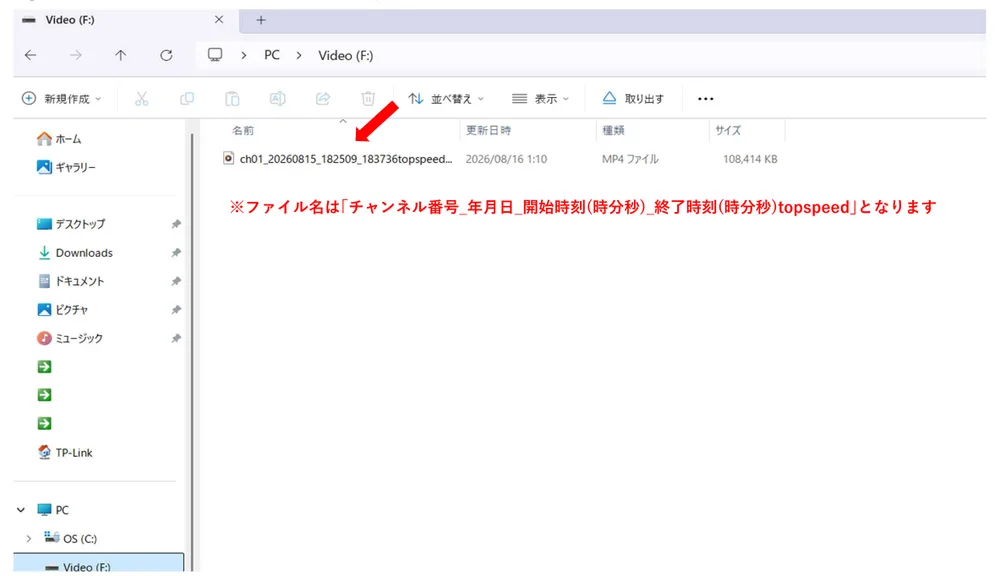Collapse the PC tree node
The image size is (1000, 576).
coord(21,510)
